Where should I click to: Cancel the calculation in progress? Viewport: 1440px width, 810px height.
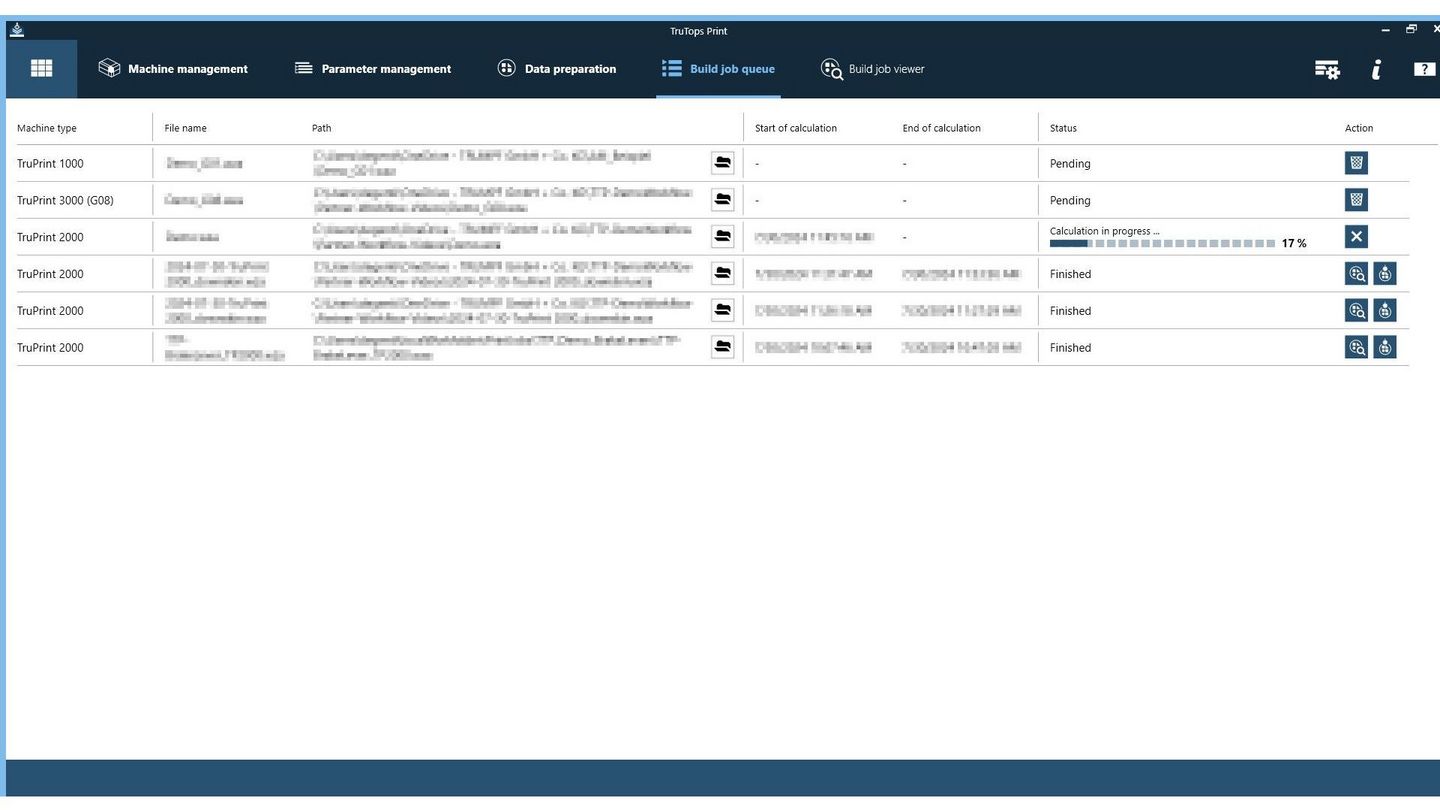[1356, 237]
